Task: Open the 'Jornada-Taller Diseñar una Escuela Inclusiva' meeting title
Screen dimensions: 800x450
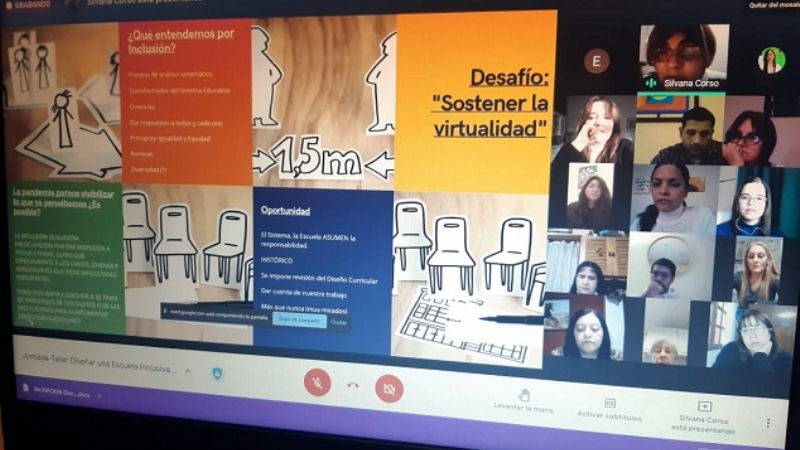Action: click(99, 362)
